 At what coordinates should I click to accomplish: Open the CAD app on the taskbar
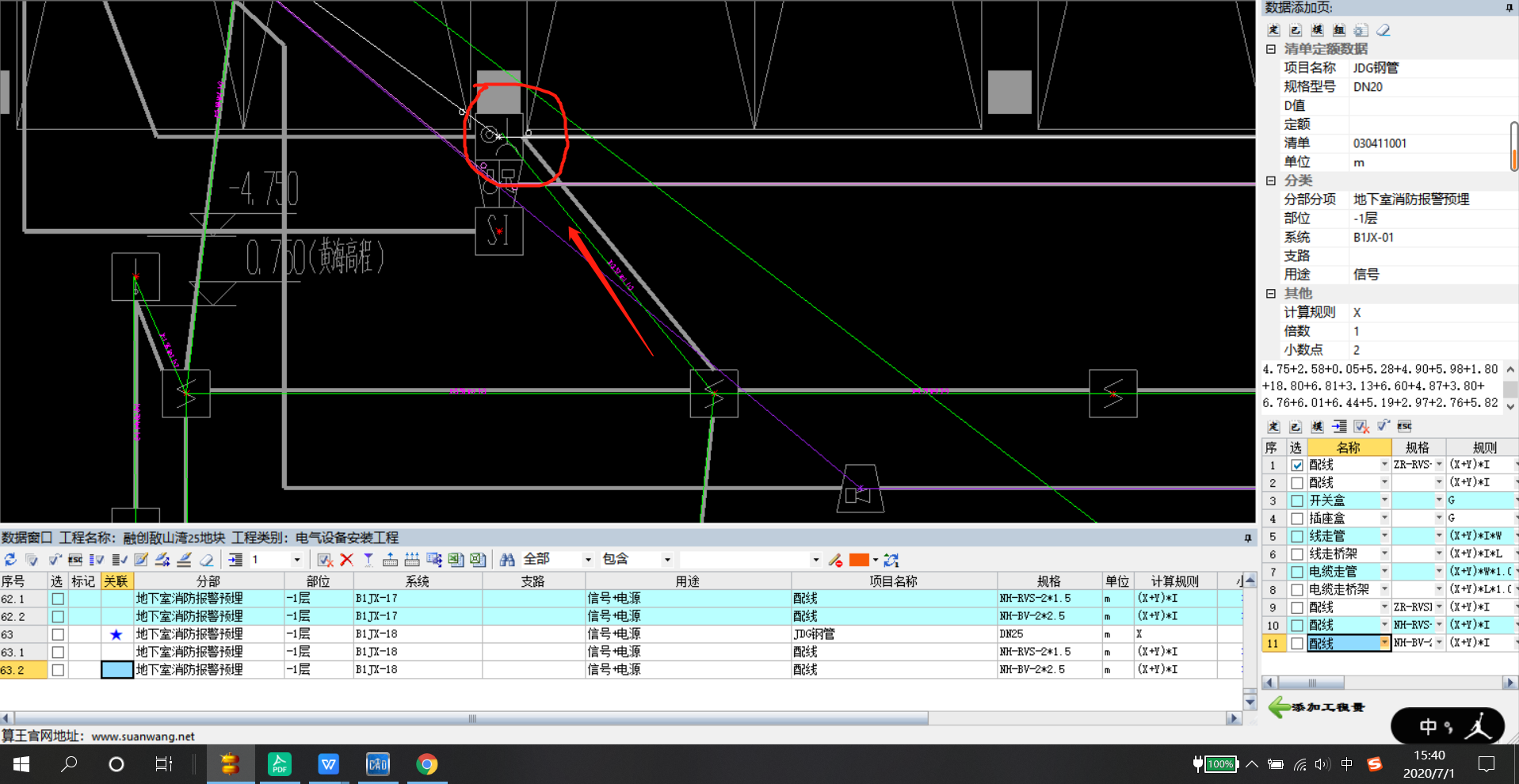[x=377, y=764]
